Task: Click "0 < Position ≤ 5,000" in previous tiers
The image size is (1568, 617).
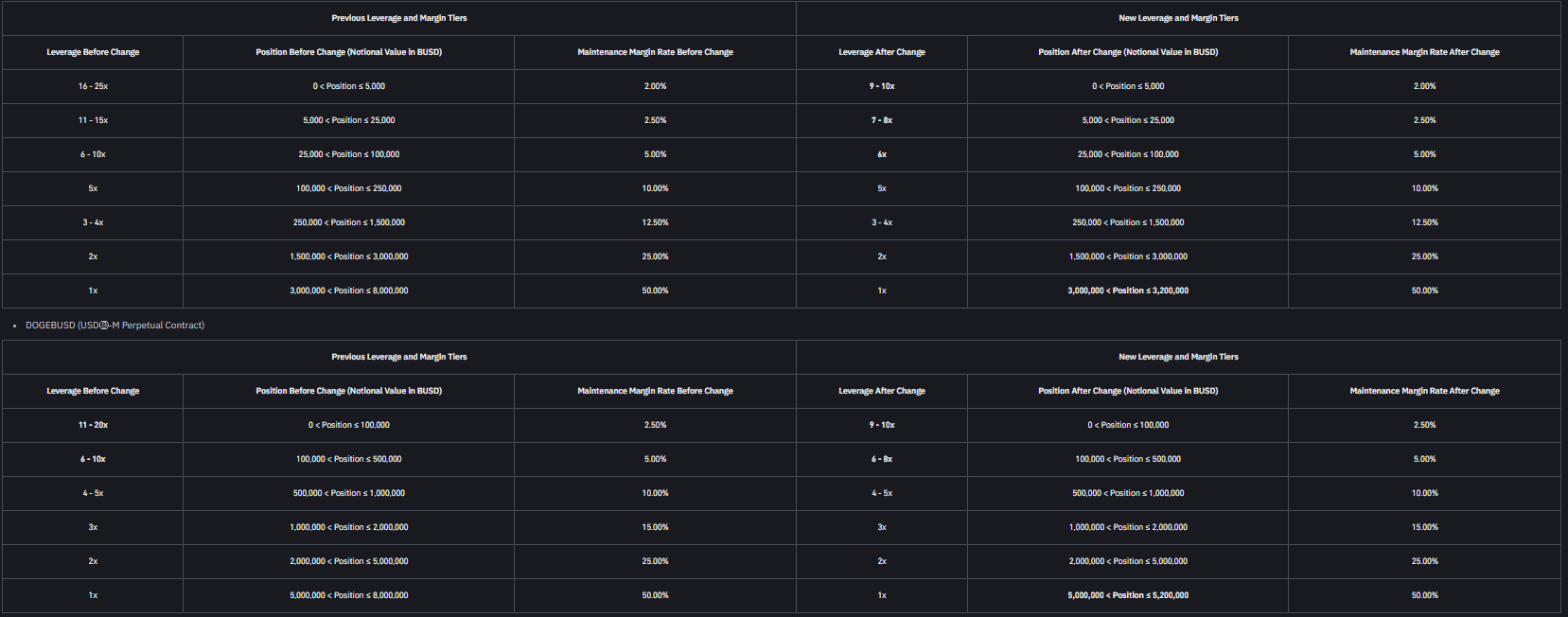Action: pyautogui.click(x=349, y=86)
